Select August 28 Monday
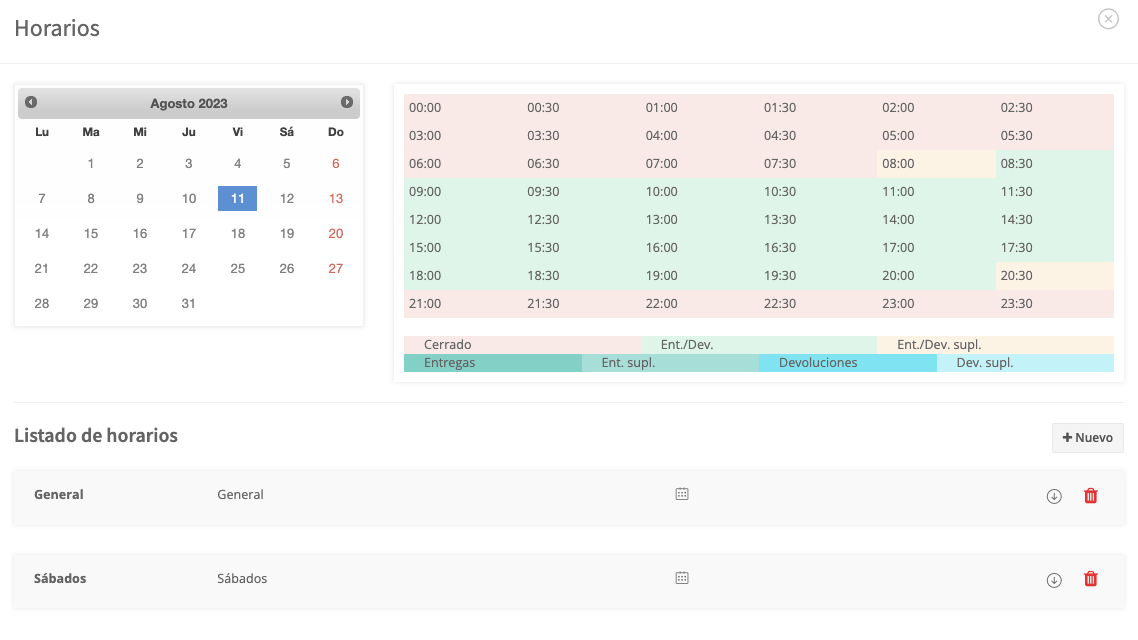 [42, 303]
